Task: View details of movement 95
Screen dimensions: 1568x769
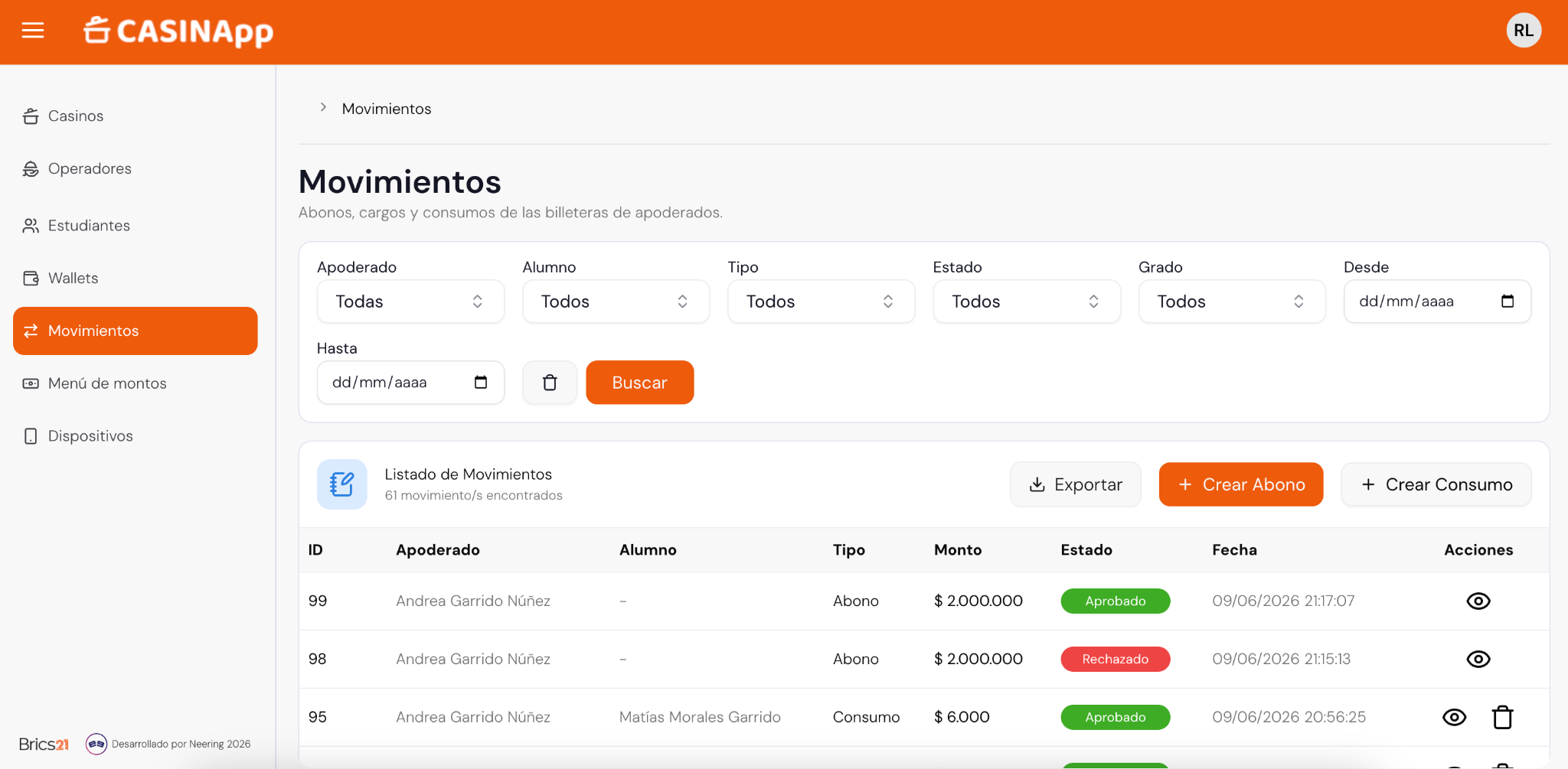Action: 1455,718
